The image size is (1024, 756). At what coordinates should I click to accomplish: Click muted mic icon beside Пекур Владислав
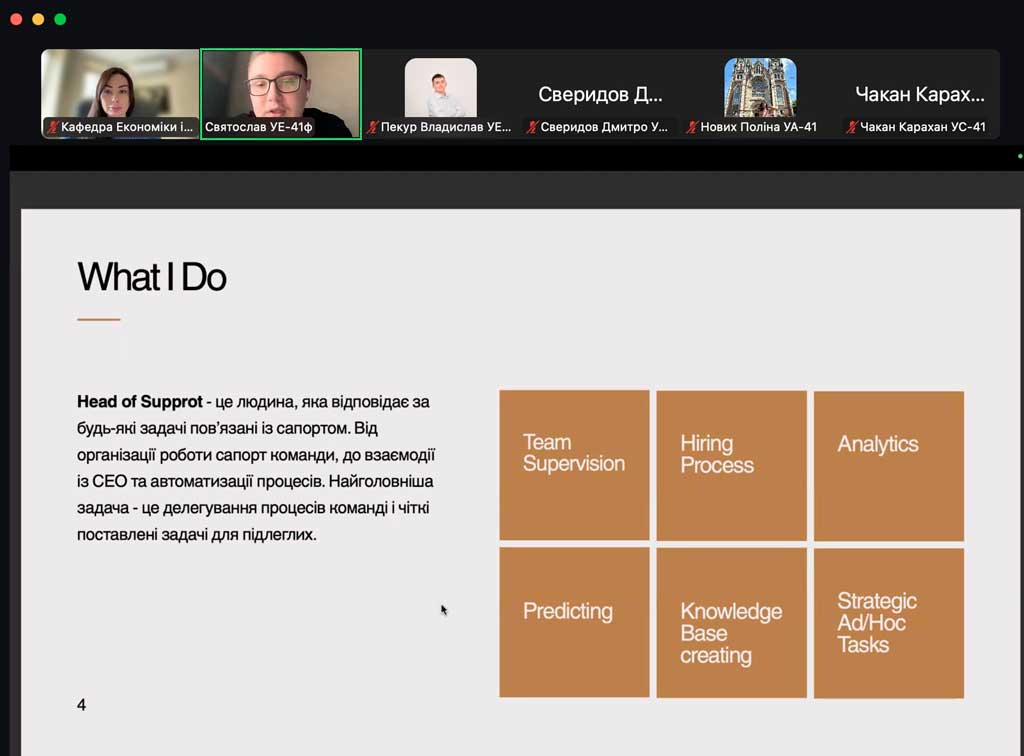(373, 128)
